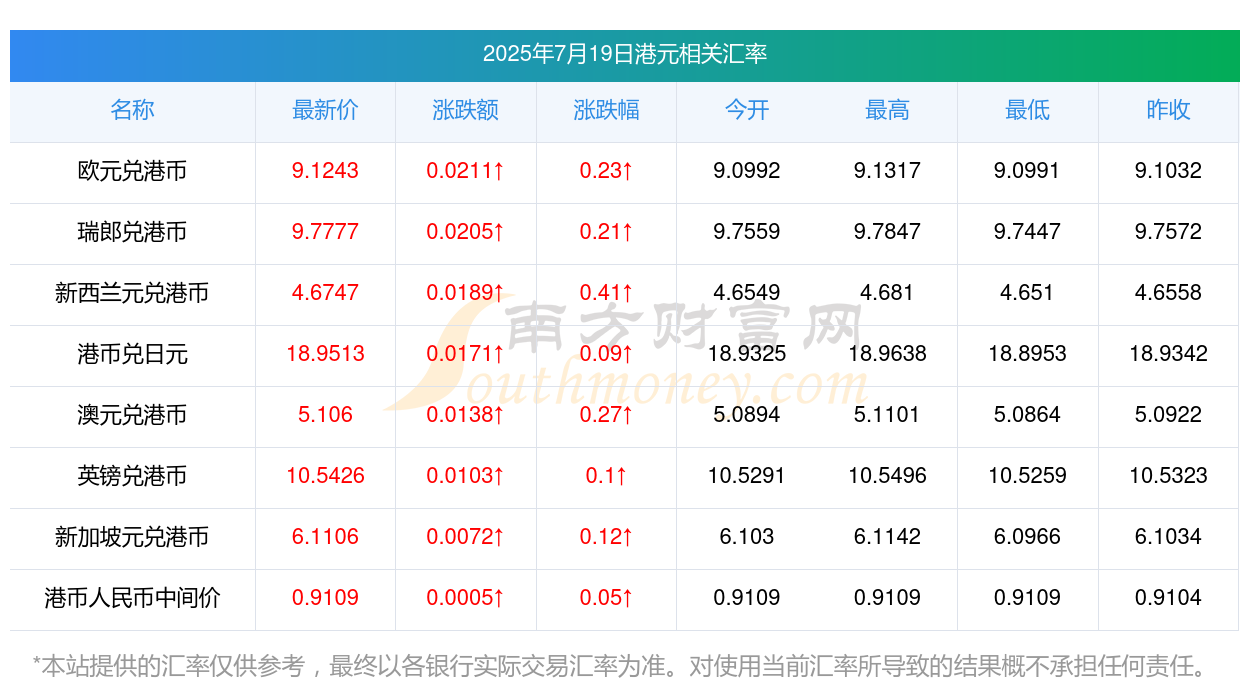Click change percent 0.12↑
The image size is (1250, 698).
click(606, 537)
